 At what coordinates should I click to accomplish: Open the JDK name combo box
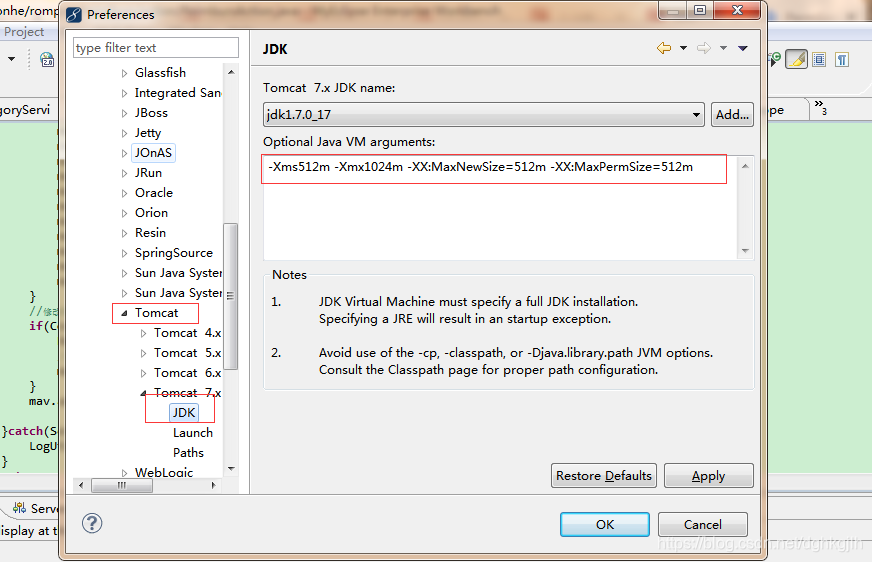click(x=484, y=115)
